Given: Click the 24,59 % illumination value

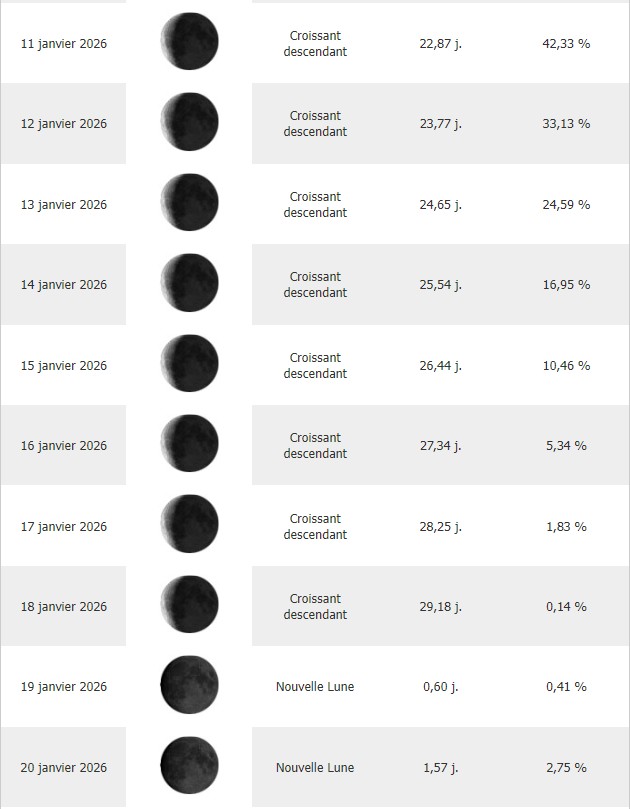Looking at the screenshot, I should 566,205.
